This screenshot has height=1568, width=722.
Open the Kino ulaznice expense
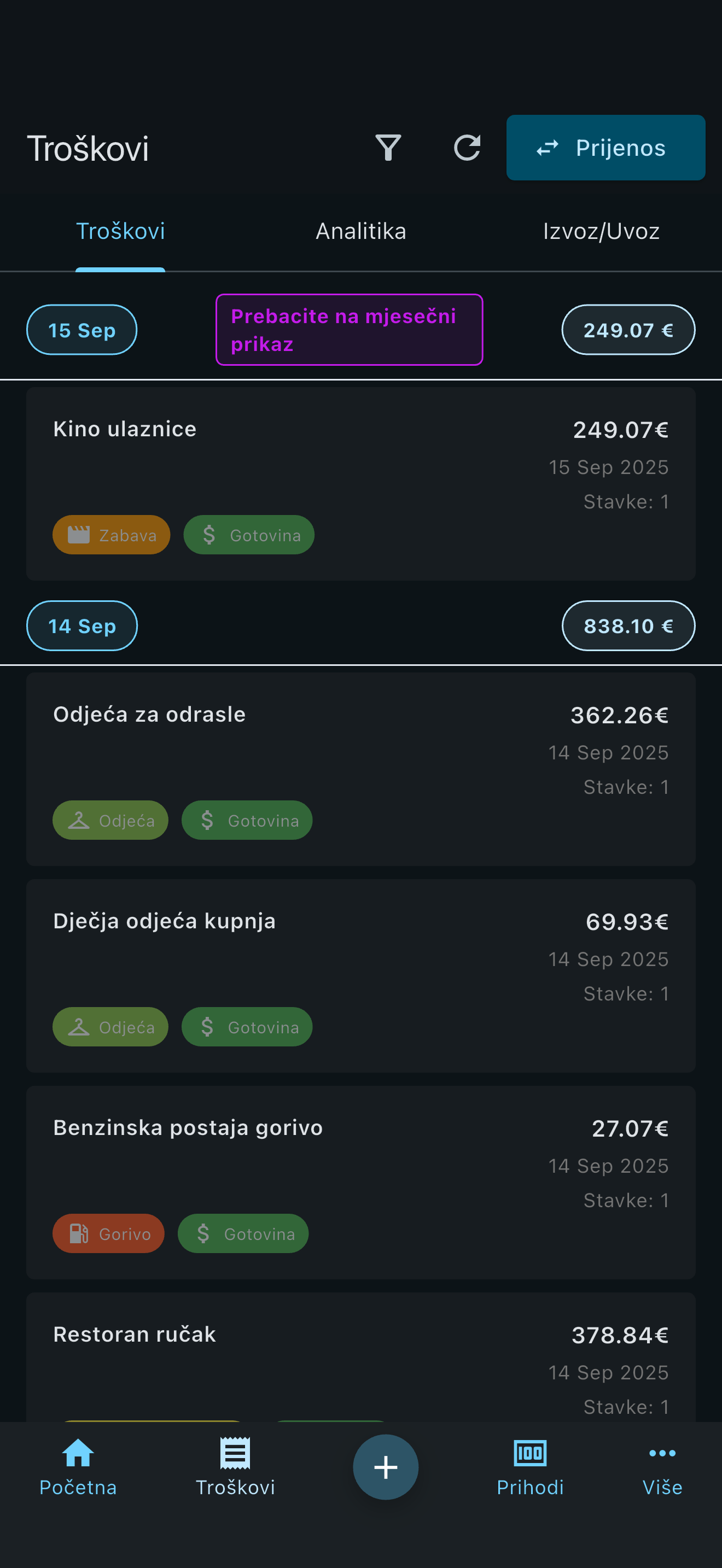click(360, 463)
